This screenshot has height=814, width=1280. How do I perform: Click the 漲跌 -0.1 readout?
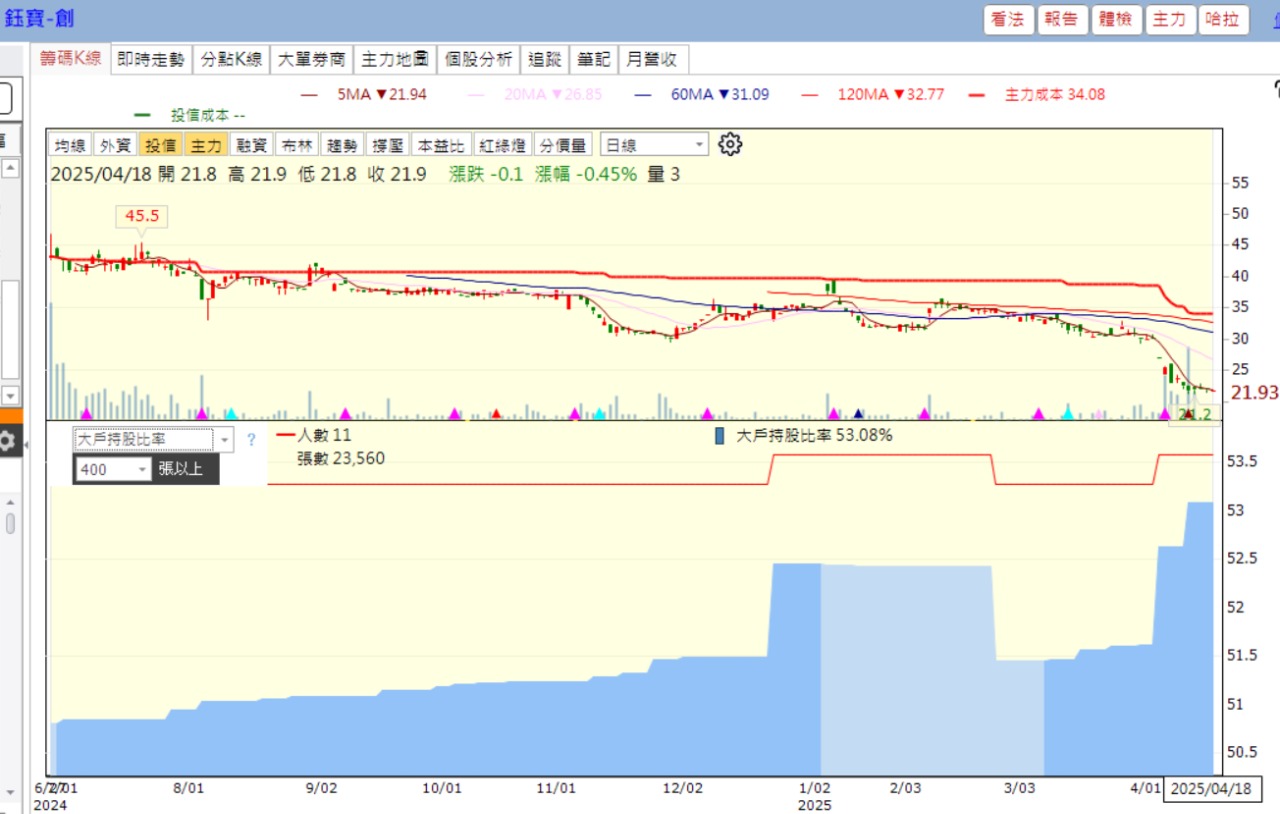click(x=487, y=174)
